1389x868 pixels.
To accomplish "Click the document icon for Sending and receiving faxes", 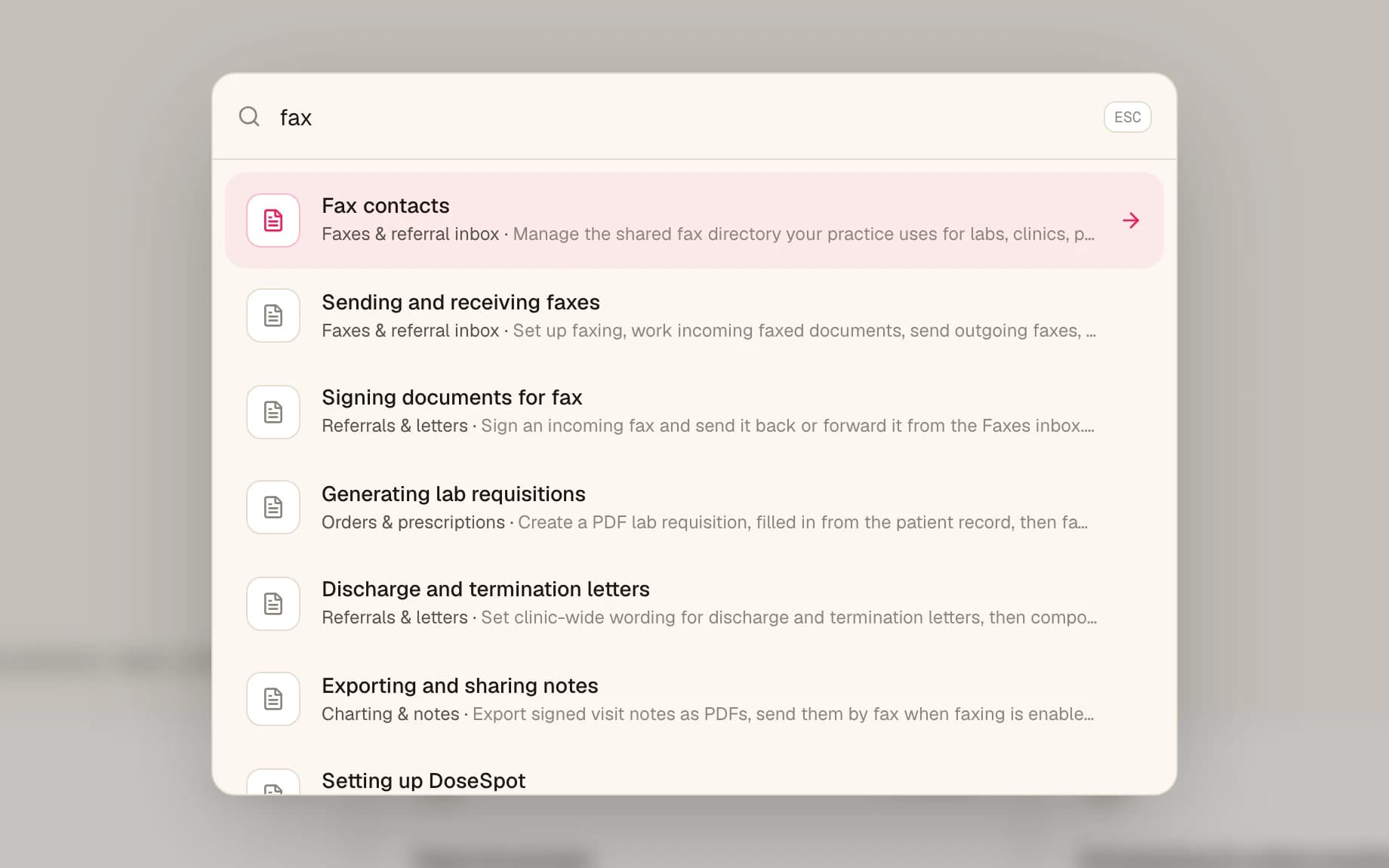I will point(273,315).
